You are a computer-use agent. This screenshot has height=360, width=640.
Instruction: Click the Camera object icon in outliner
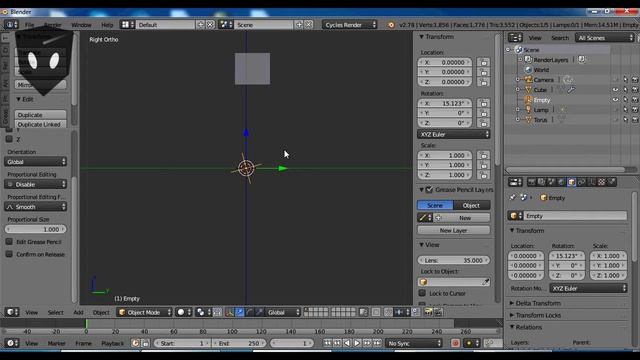pos(529,80)
